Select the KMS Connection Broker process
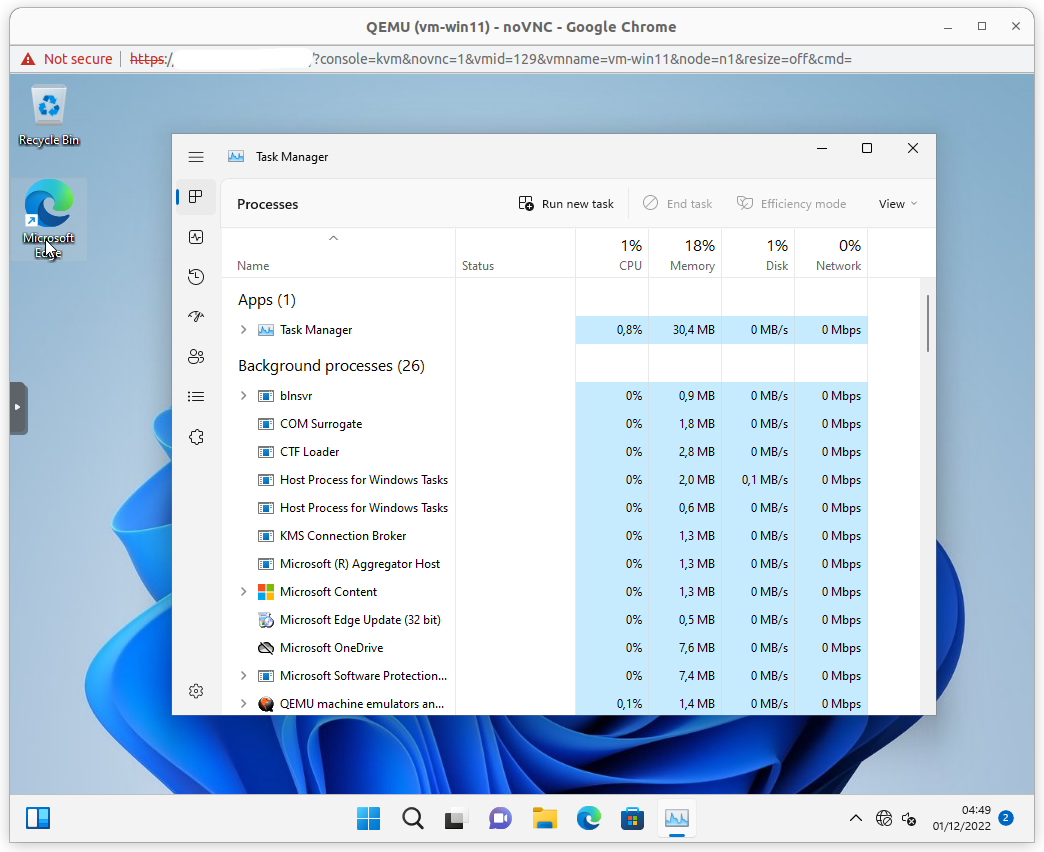Viewport: 1044px width, 852px height. pos(545,536)
